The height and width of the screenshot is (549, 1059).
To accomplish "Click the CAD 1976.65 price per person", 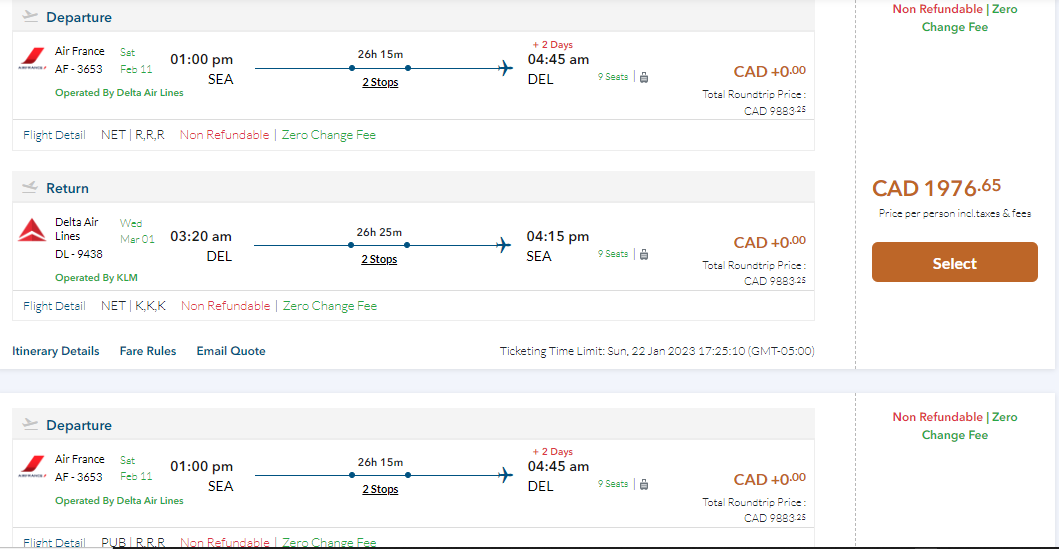I will tap(936, 188).
